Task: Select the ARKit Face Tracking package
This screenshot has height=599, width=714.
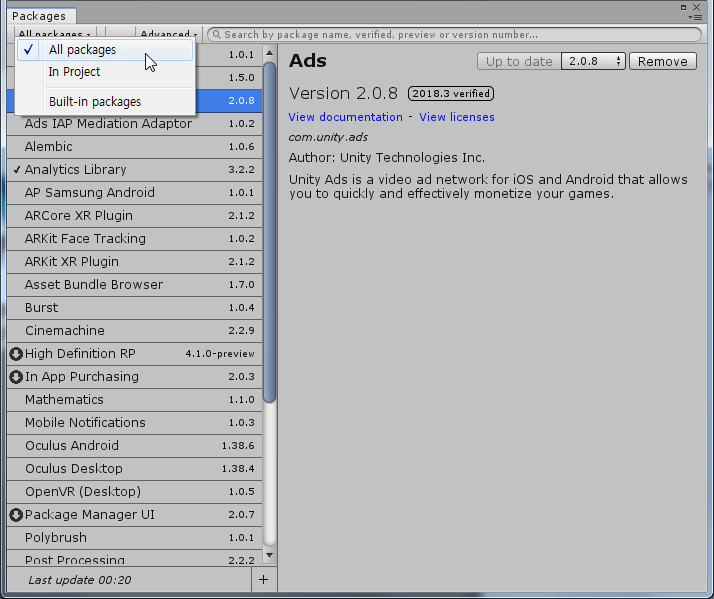Action: (135, 239)
